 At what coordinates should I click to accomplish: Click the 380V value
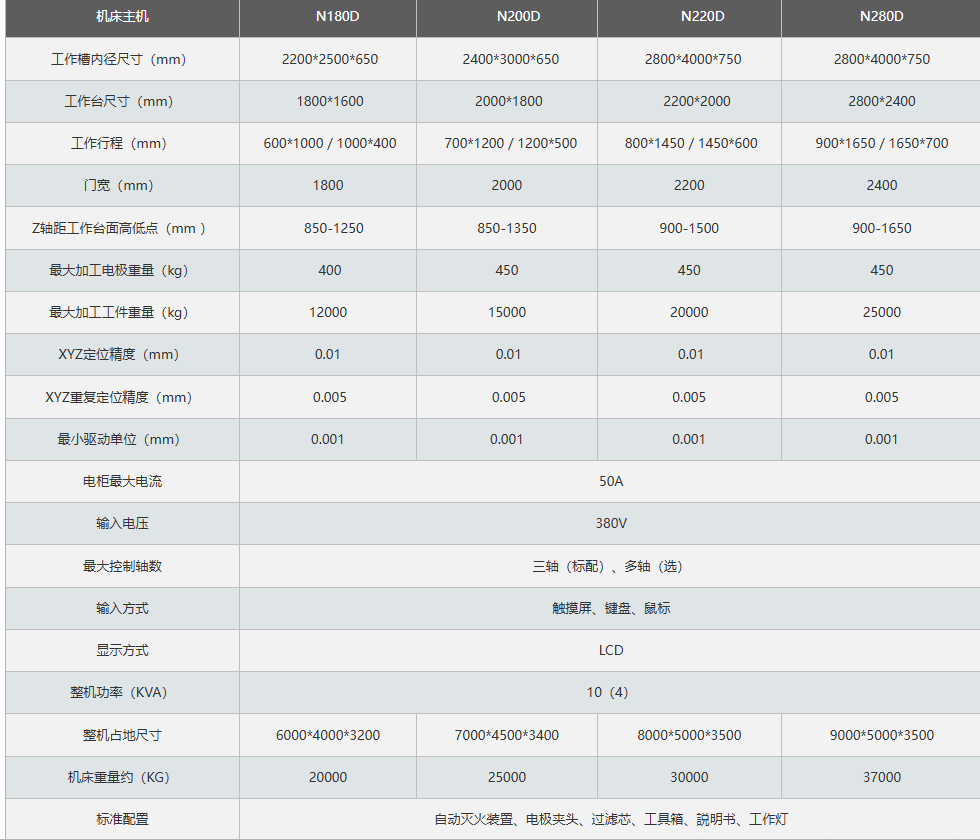pyautogui.click(x=611, y=523)
